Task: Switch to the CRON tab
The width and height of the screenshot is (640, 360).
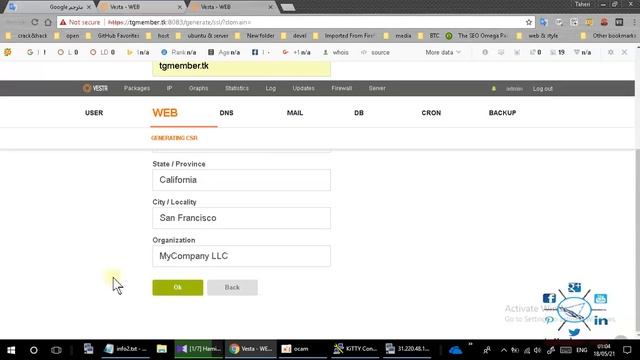Action: point(431,113)
